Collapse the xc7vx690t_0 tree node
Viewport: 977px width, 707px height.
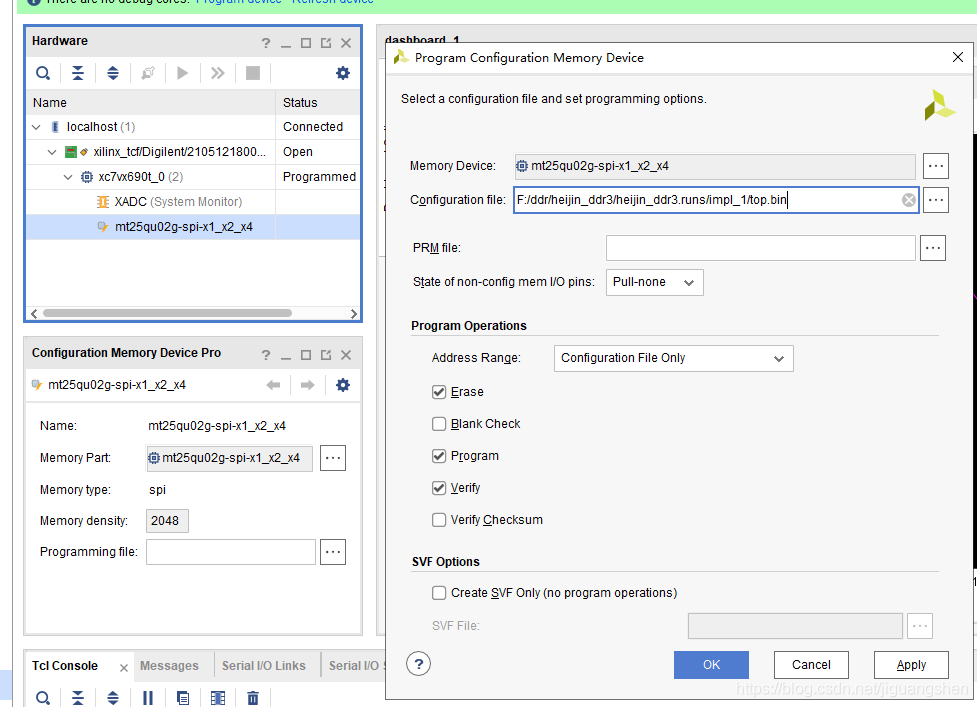pyautogui.click(x=69, y=177)
